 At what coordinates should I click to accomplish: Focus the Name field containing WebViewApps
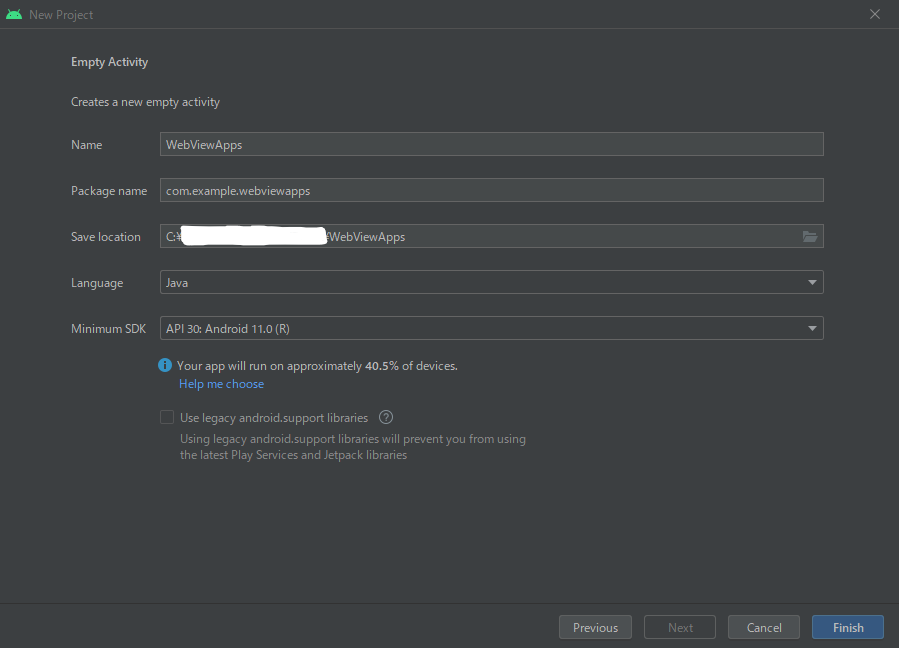click(x=490, y=144)
